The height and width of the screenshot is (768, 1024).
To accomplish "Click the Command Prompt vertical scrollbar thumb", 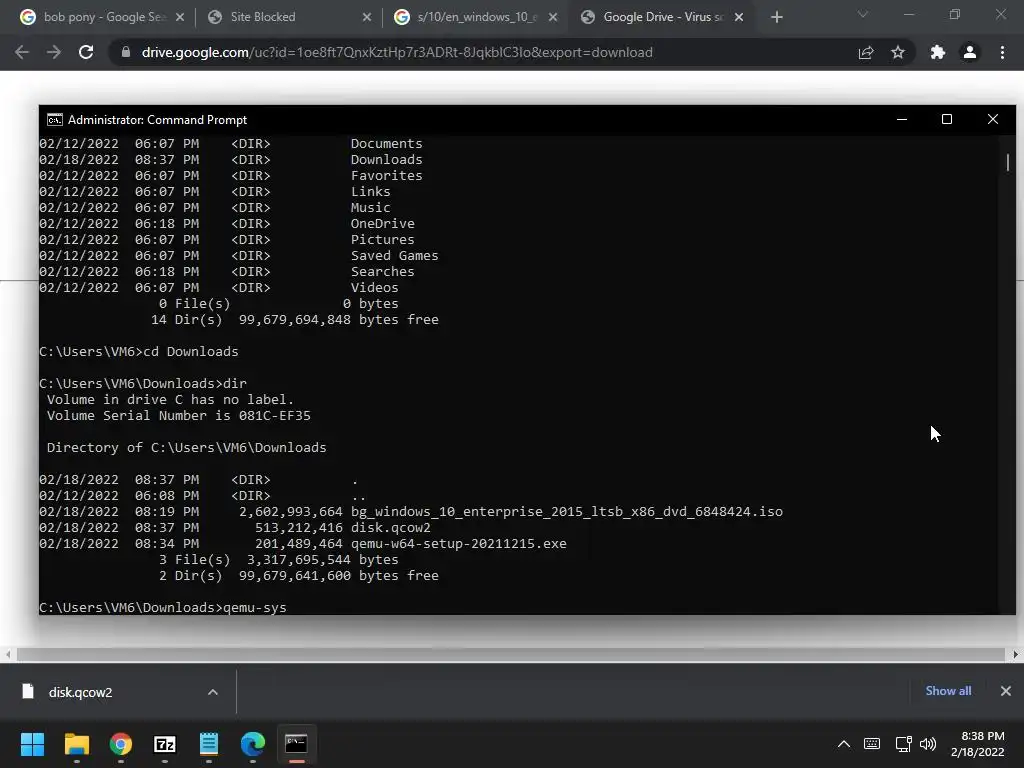I will (x=1008, y=162).
